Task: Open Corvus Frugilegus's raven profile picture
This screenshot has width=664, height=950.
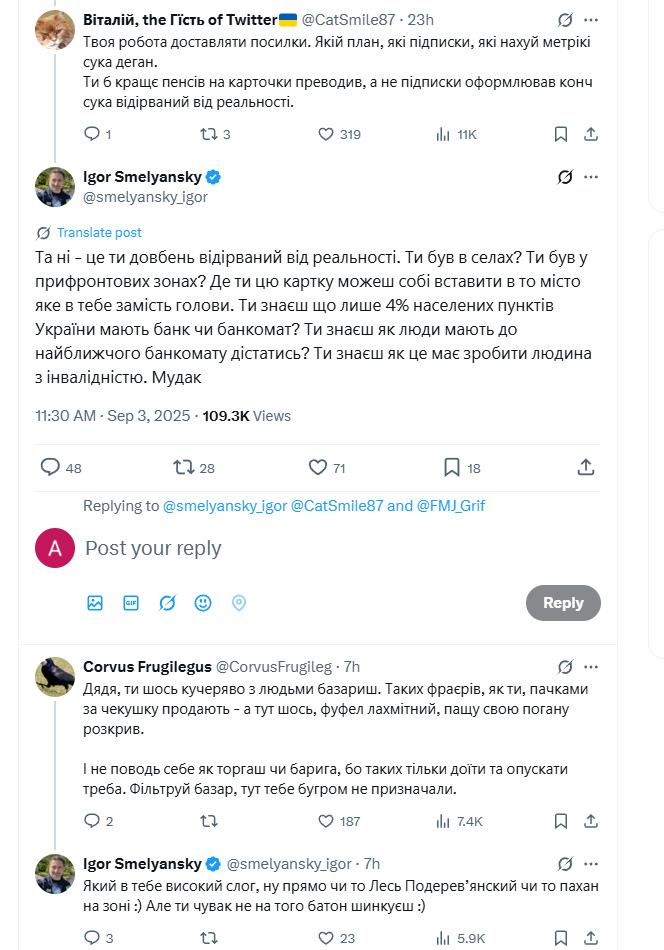Action: coord(55,677)
